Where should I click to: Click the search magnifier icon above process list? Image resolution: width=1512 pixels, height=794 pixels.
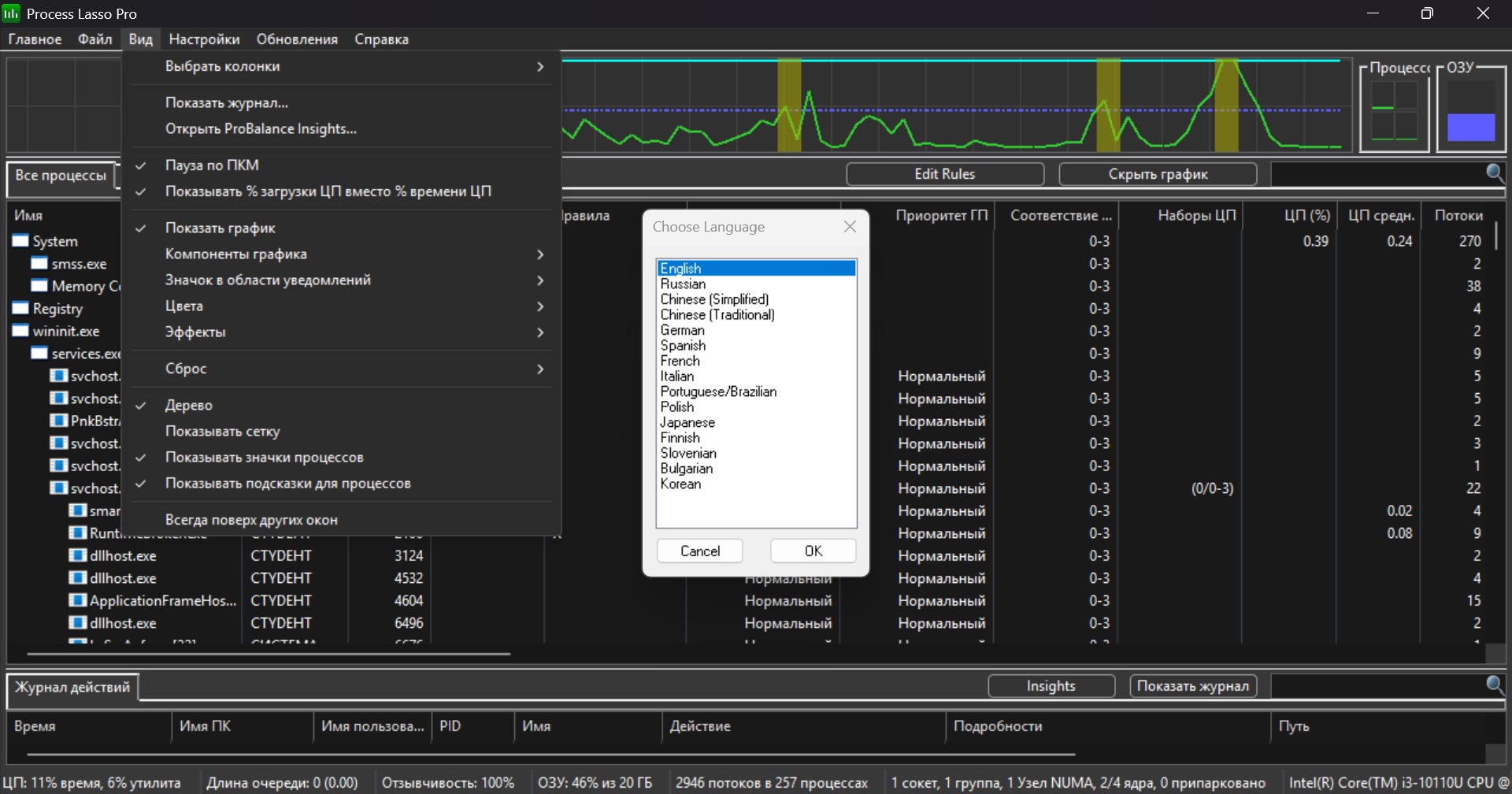pyautogui.click(x=1494, y=173)
